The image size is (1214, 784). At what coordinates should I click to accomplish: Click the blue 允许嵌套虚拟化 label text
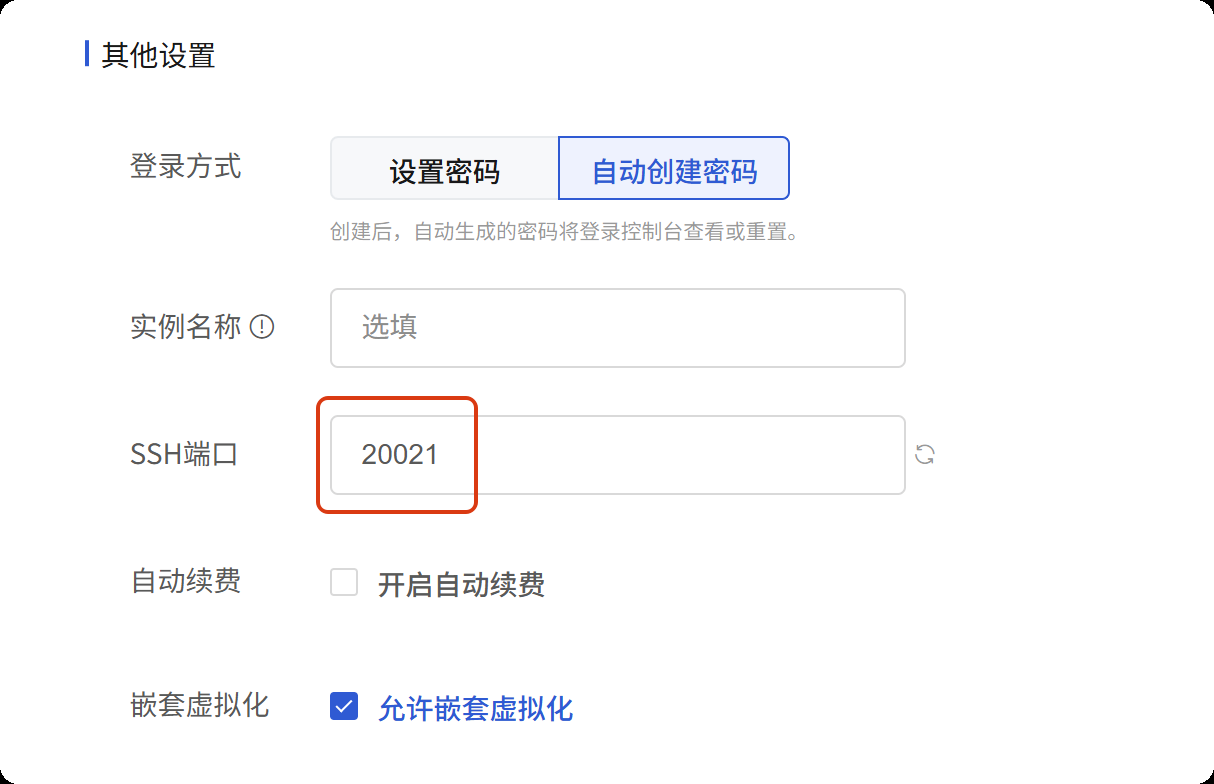click(x=475, y=709)
